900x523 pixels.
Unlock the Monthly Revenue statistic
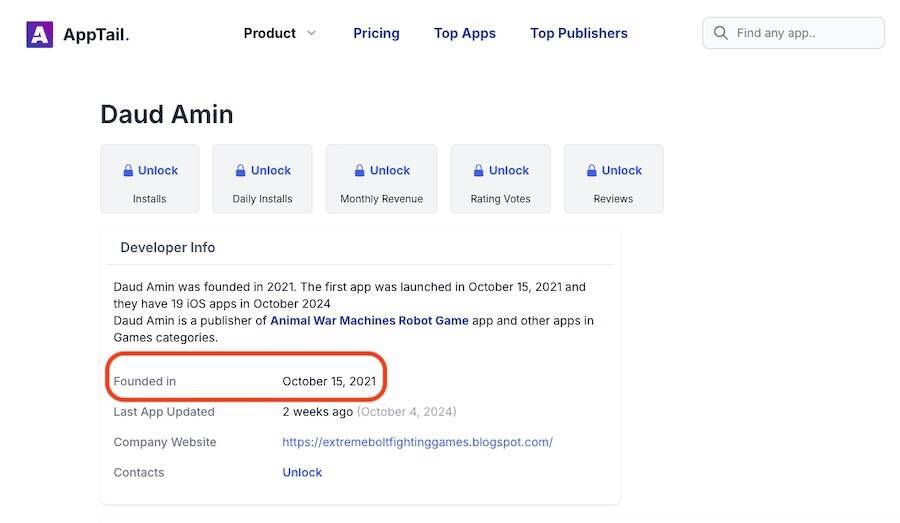pos(390,171)
